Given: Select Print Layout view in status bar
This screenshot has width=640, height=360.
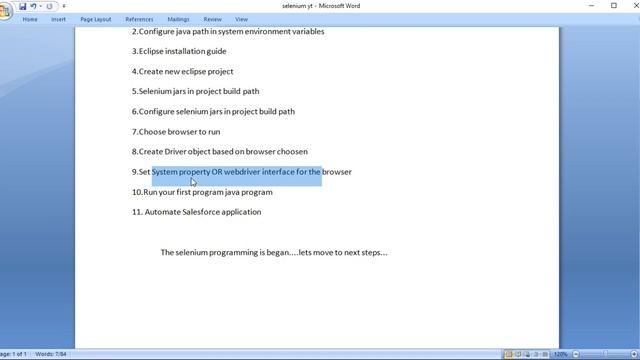Looking at the screenshot, I should point(509,354).
